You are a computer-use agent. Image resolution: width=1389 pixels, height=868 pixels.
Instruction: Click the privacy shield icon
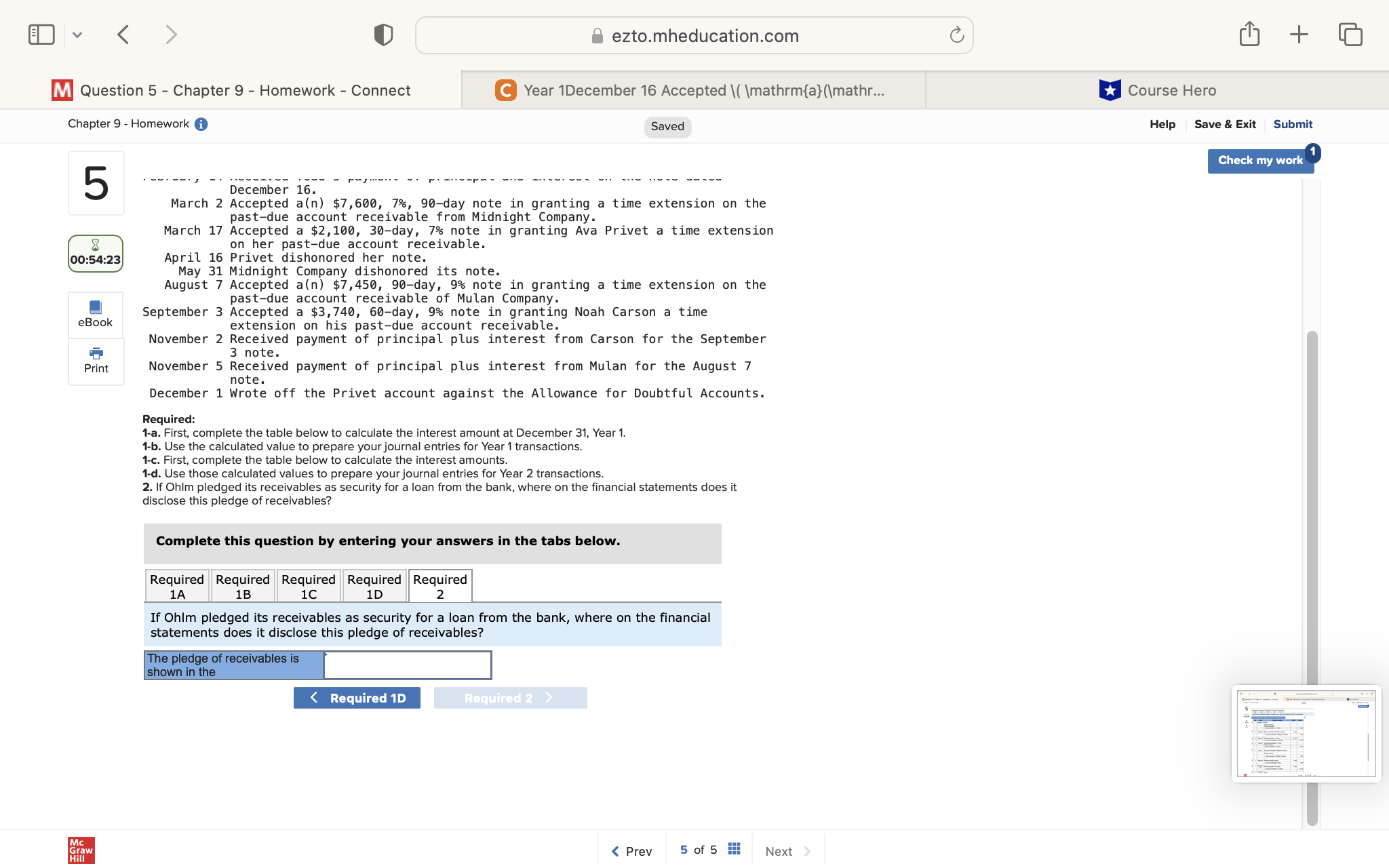point(383,35)
